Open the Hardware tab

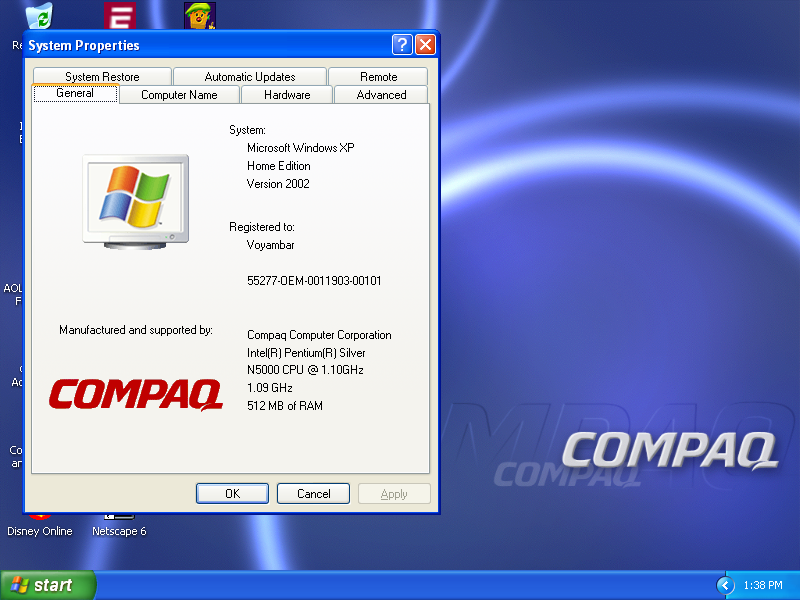point(287,95)
